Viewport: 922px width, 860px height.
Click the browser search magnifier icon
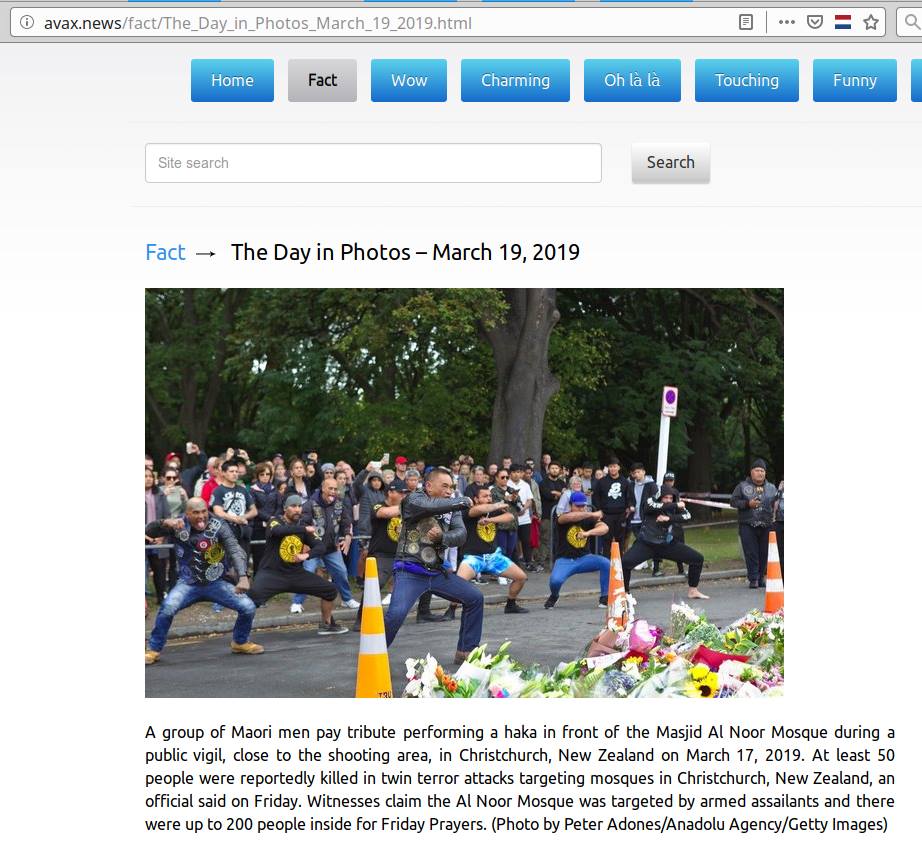[912, 23]
